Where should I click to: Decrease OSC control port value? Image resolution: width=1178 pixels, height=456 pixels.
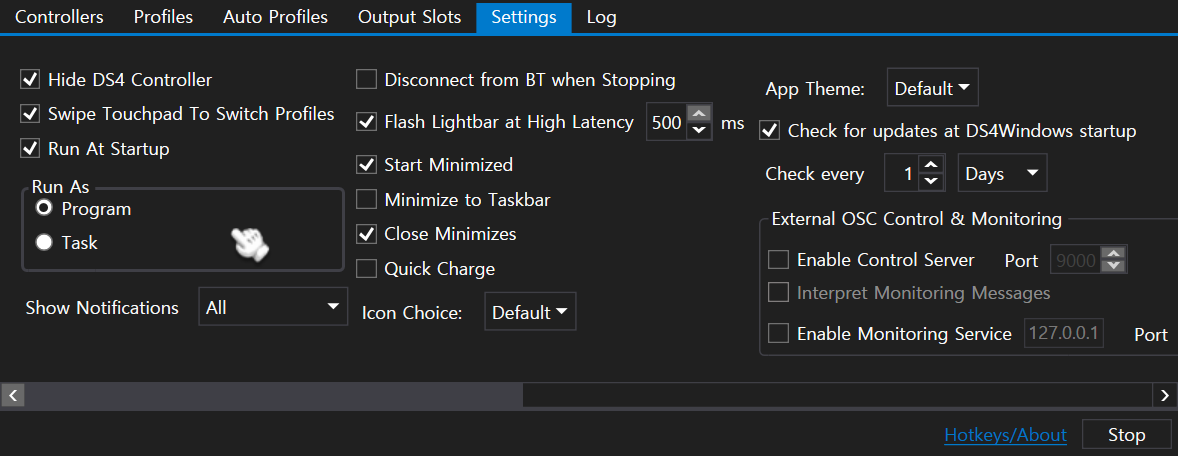pos(1115,267)
